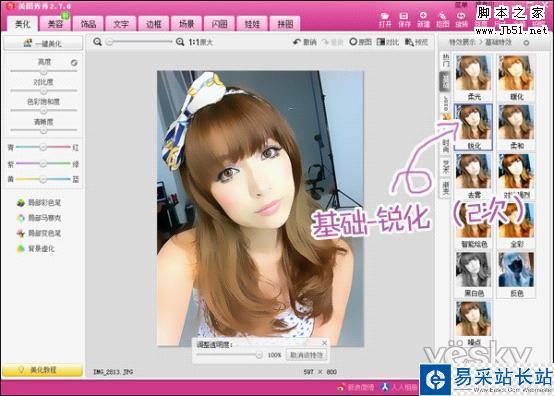554x396 pixels.
Task: Open the 拼图 tab
Action: click(285, 24)
